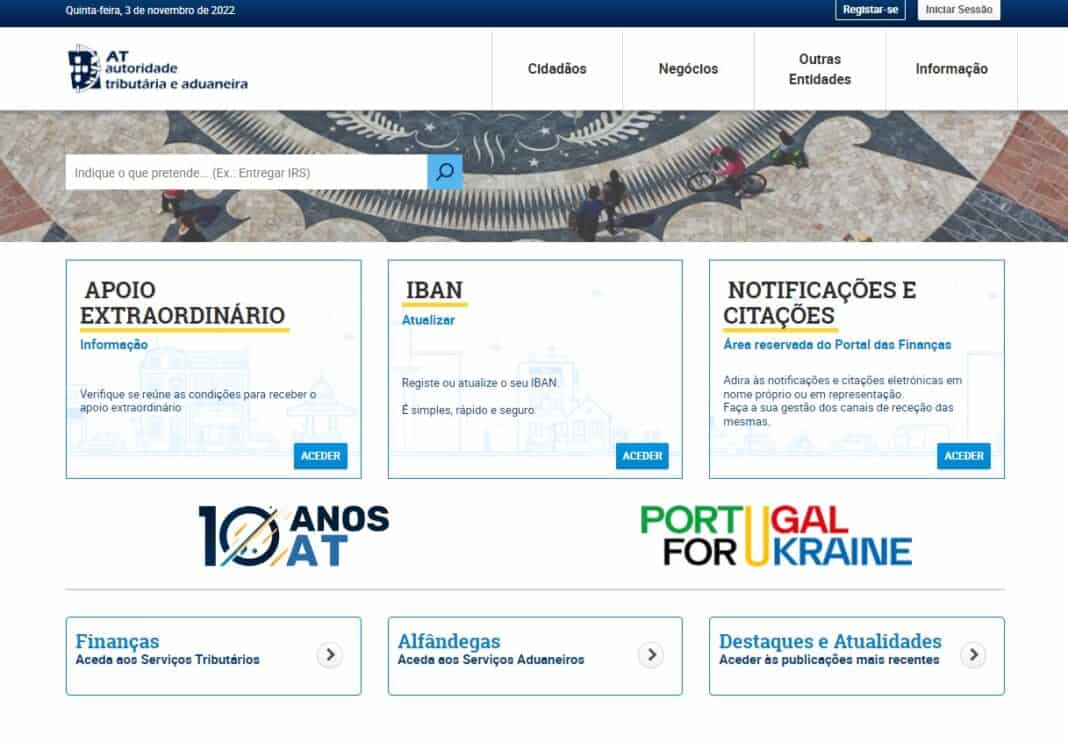The height and width of the screenshot is (750, 1068).
Task: Open the Portugal for Ukraine banner
Action: pos(776,536)
